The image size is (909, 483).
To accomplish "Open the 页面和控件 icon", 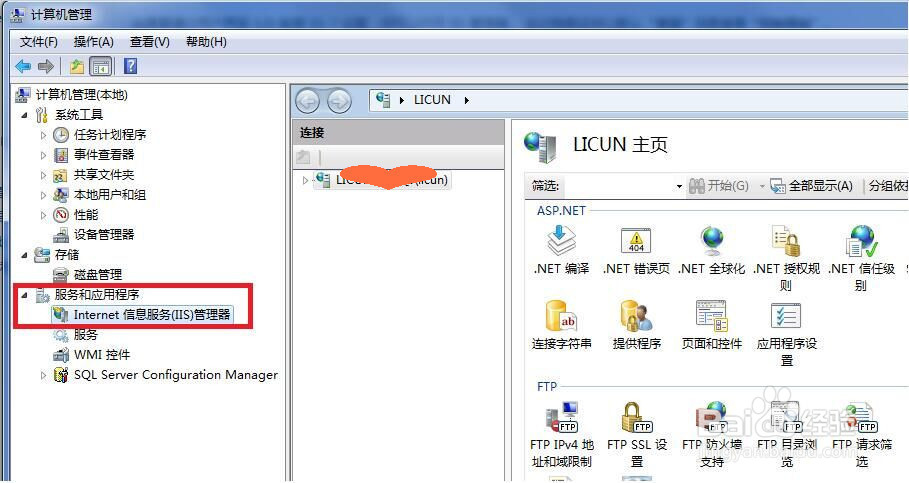I will [x=711, y=316].
